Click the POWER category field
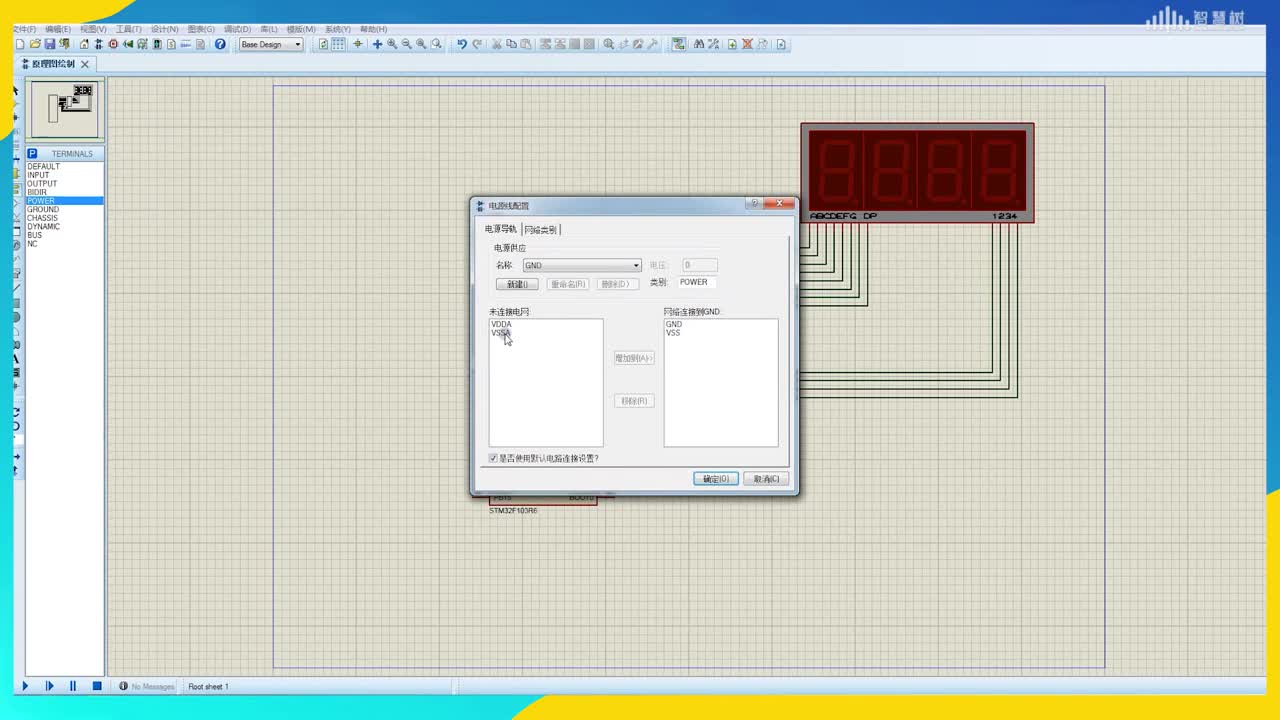Image resolution: width=1280 pixels, height=720 pixels. point(697,282)
